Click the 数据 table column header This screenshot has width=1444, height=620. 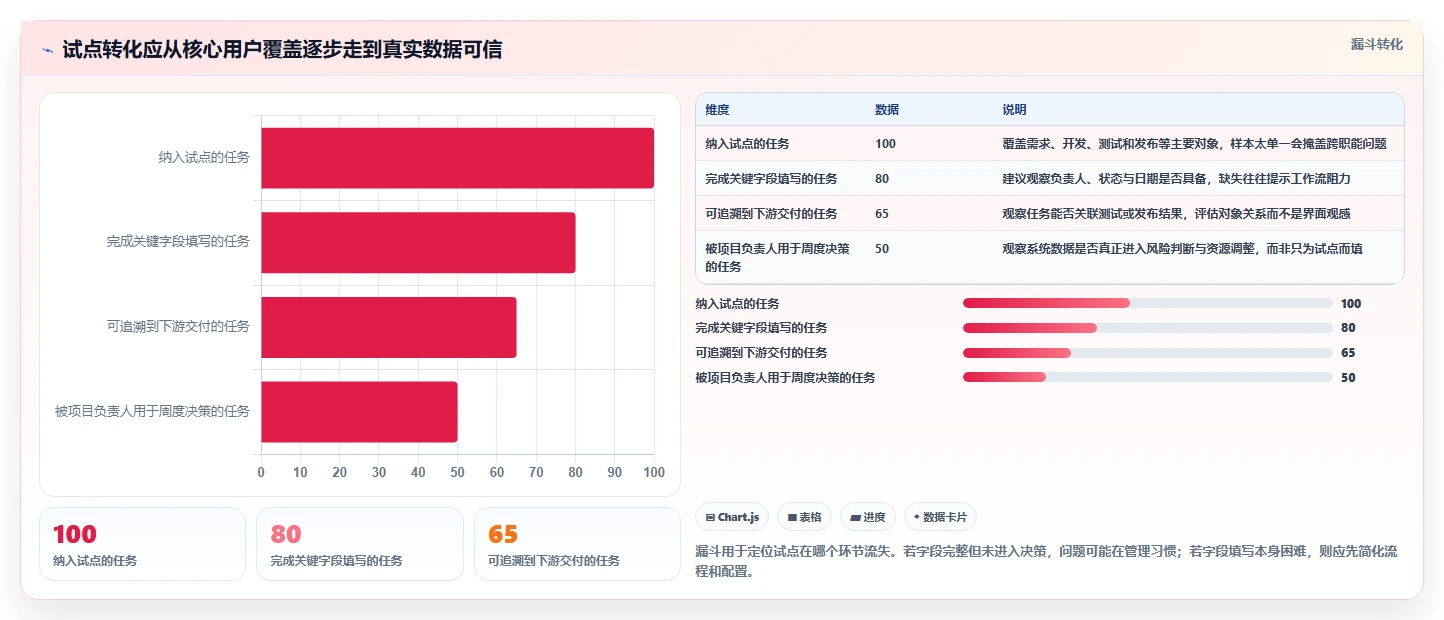pyautogui.click(x=887, y=110)
